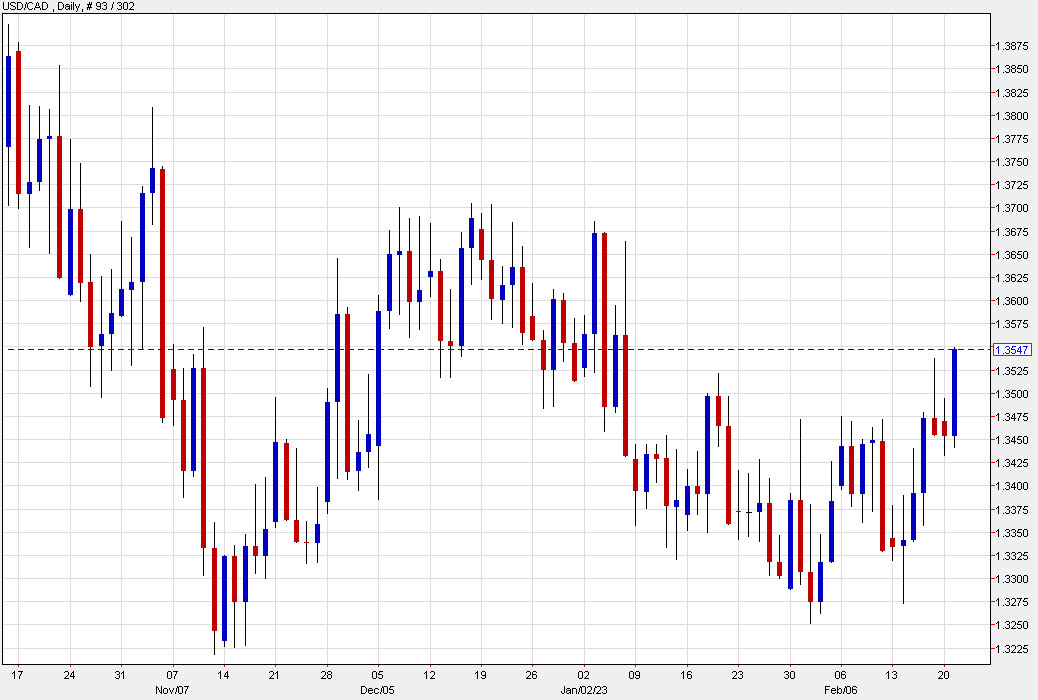Select the Jan/02/23 date axis label
The width and height of the screenshot is (1038, 700).
click(583, 689)
